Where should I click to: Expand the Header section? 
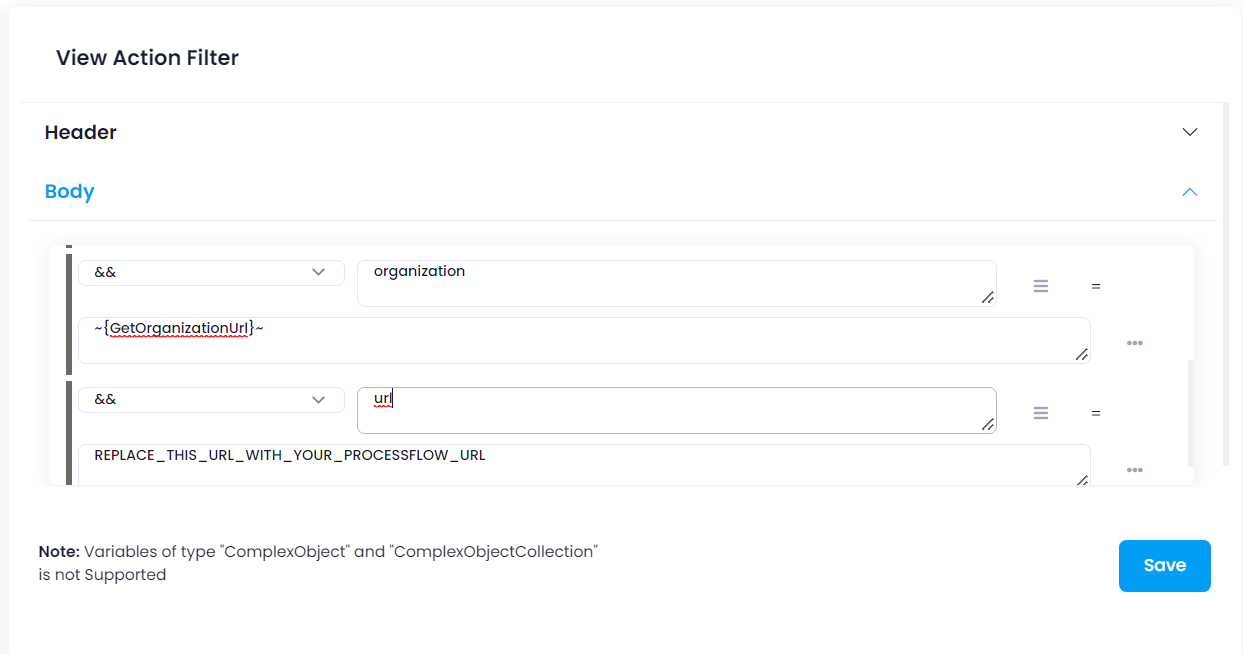(x=1189, y=131)
